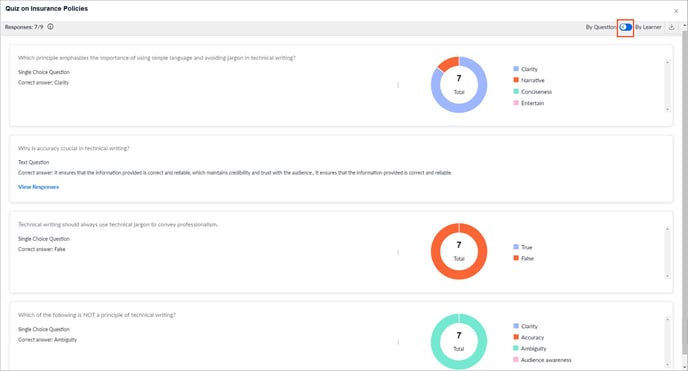This screenshot has width=688, height=371.
Task: Click scroll-down arrow of True/False legend
Action: pyautogui.click(x=667, y=276)
